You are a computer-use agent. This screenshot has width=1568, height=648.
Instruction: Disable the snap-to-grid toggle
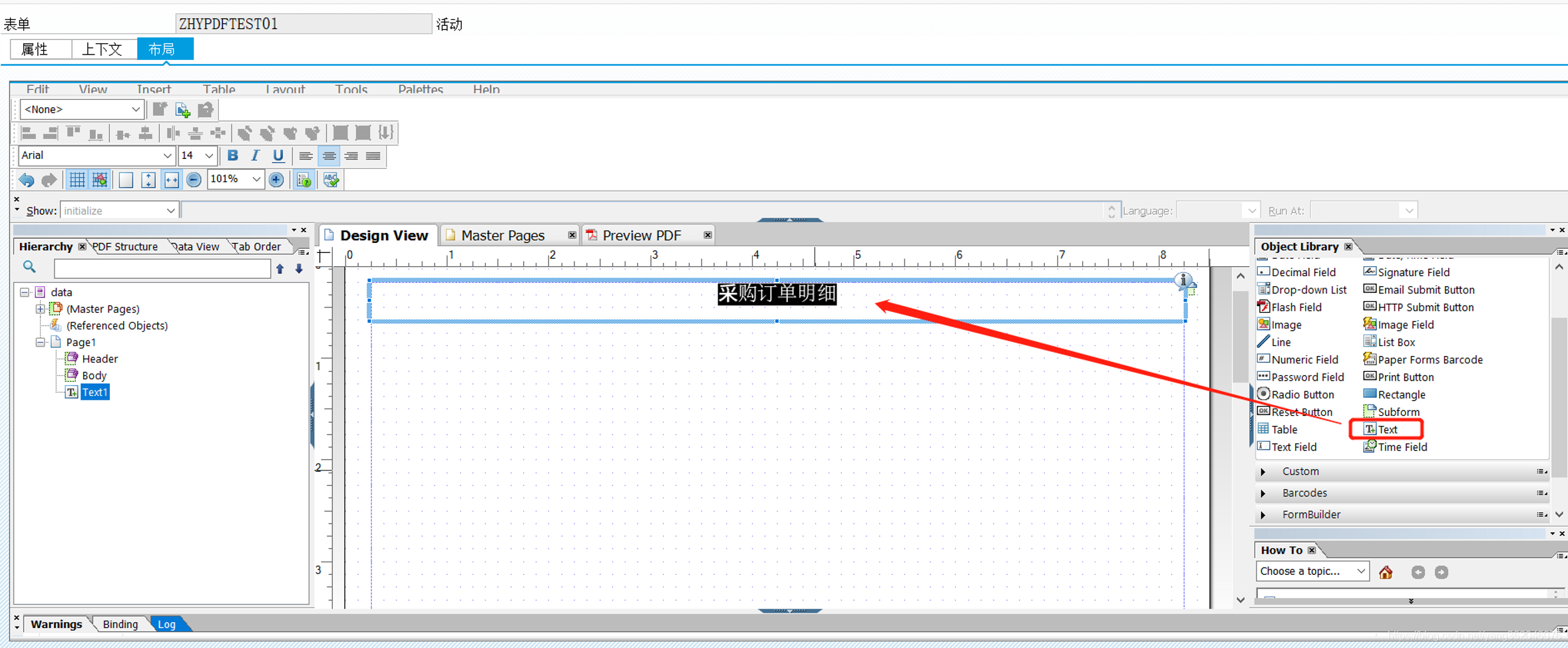[x=100, y=179]
